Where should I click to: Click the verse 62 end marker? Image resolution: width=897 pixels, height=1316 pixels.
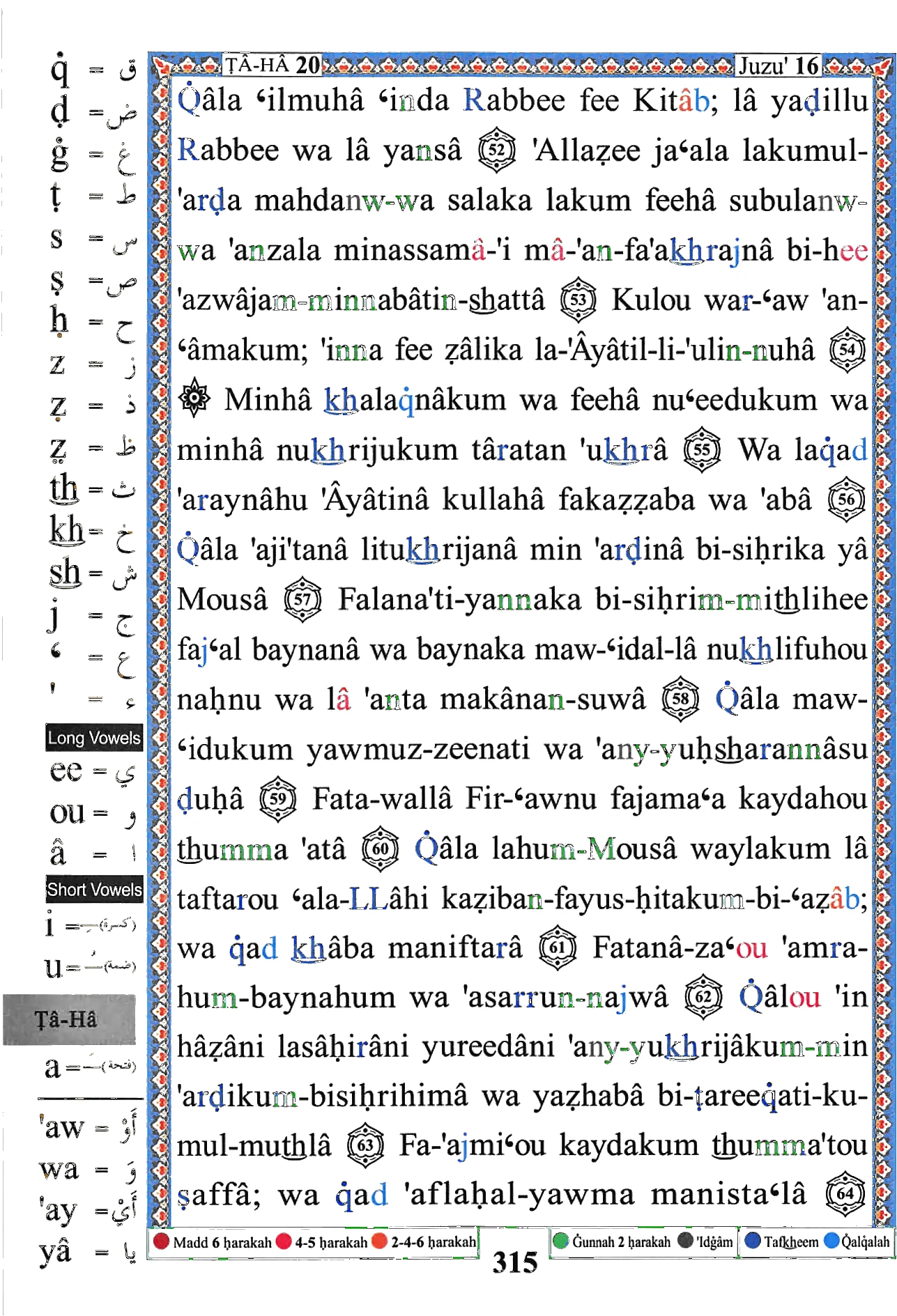(x=703, y=998)
